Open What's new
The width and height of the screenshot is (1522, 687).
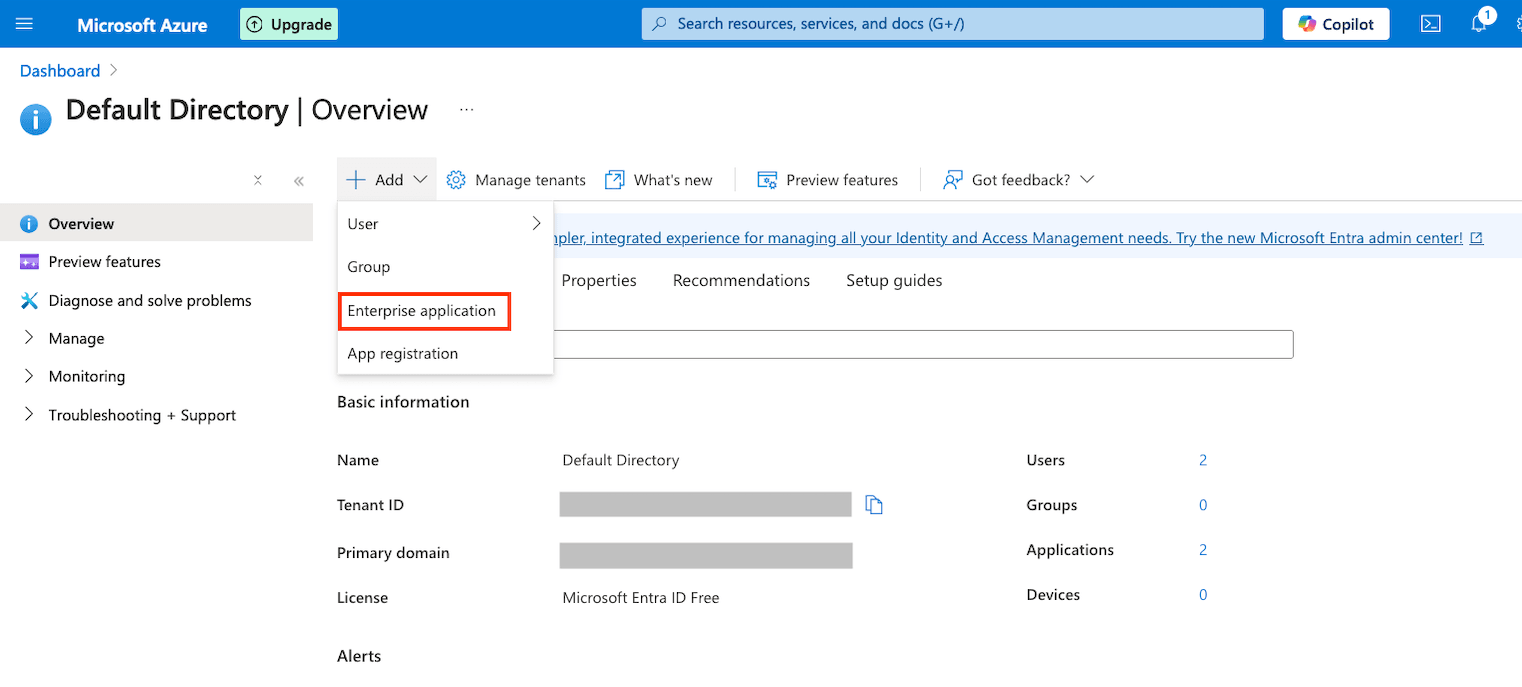tap(659, 180)
